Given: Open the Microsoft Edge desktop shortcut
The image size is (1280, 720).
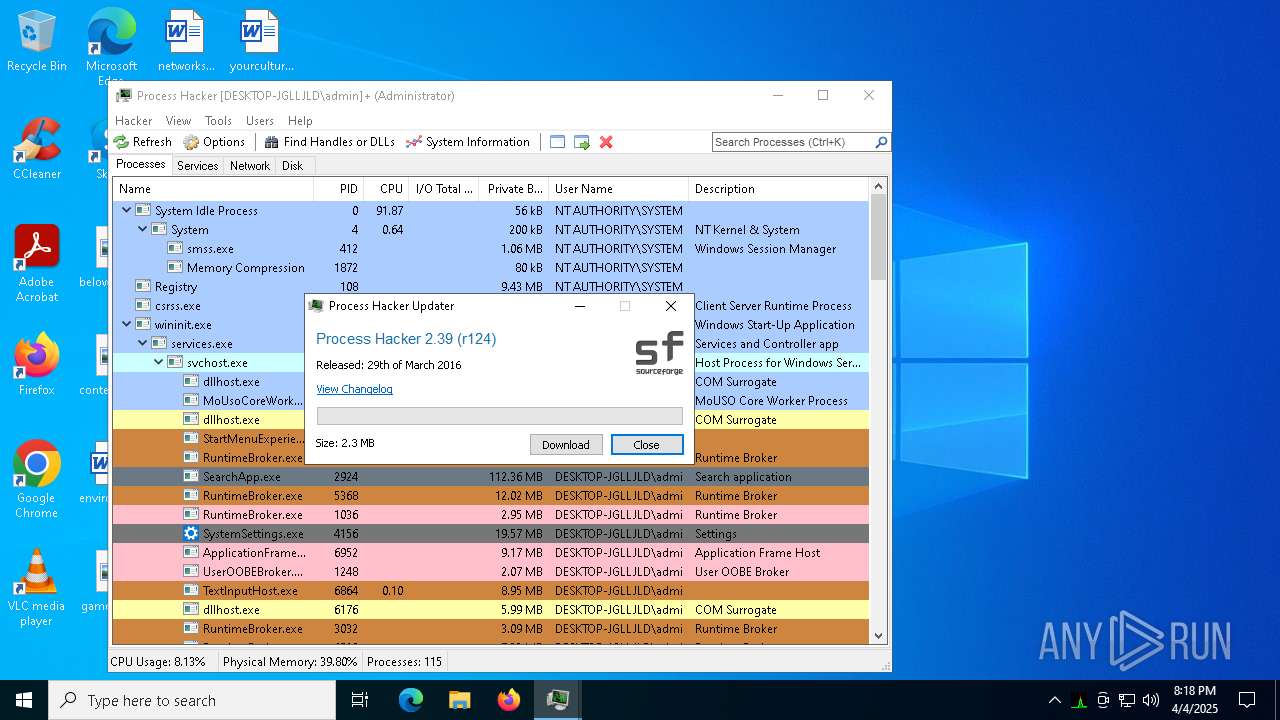Looking at the screenshot, I should 111,45.
